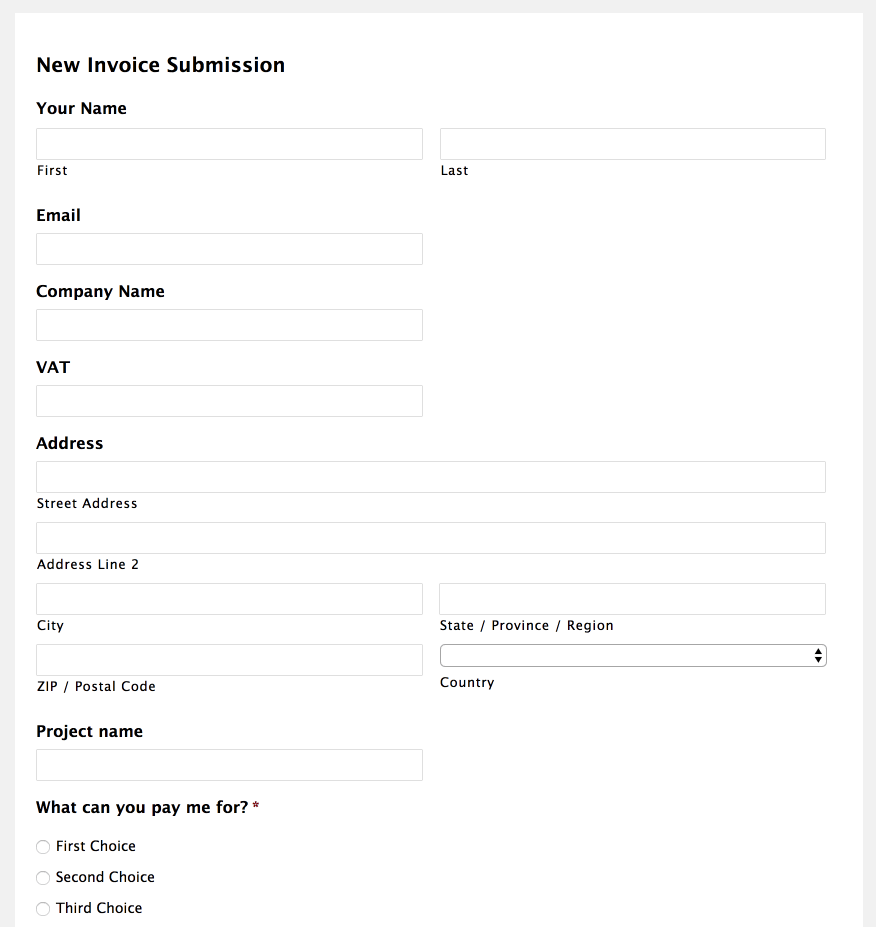Viewport: 876px width, 927px height.
Task: Select the Second Choice radio button
Action: (x=43, y=878)
